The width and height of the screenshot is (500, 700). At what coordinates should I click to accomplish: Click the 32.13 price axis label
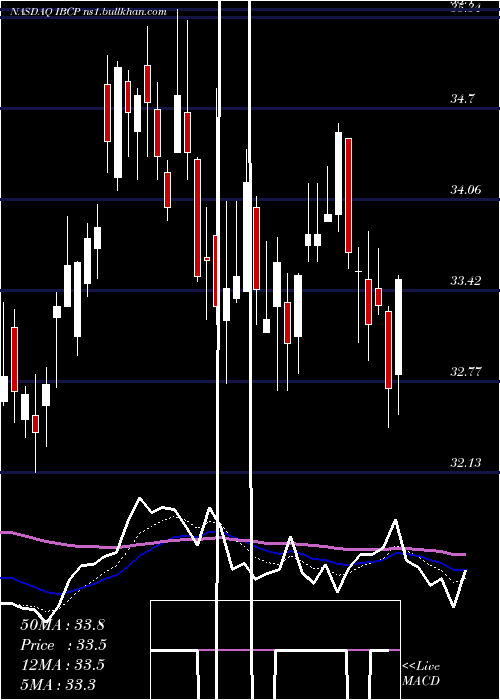point(466,462)
